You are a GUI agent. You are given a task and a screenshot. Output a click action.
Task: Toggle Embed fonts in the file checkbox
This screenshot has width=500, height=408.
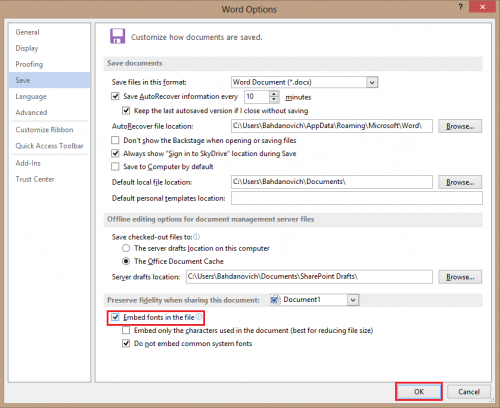(x=115, y=317)
